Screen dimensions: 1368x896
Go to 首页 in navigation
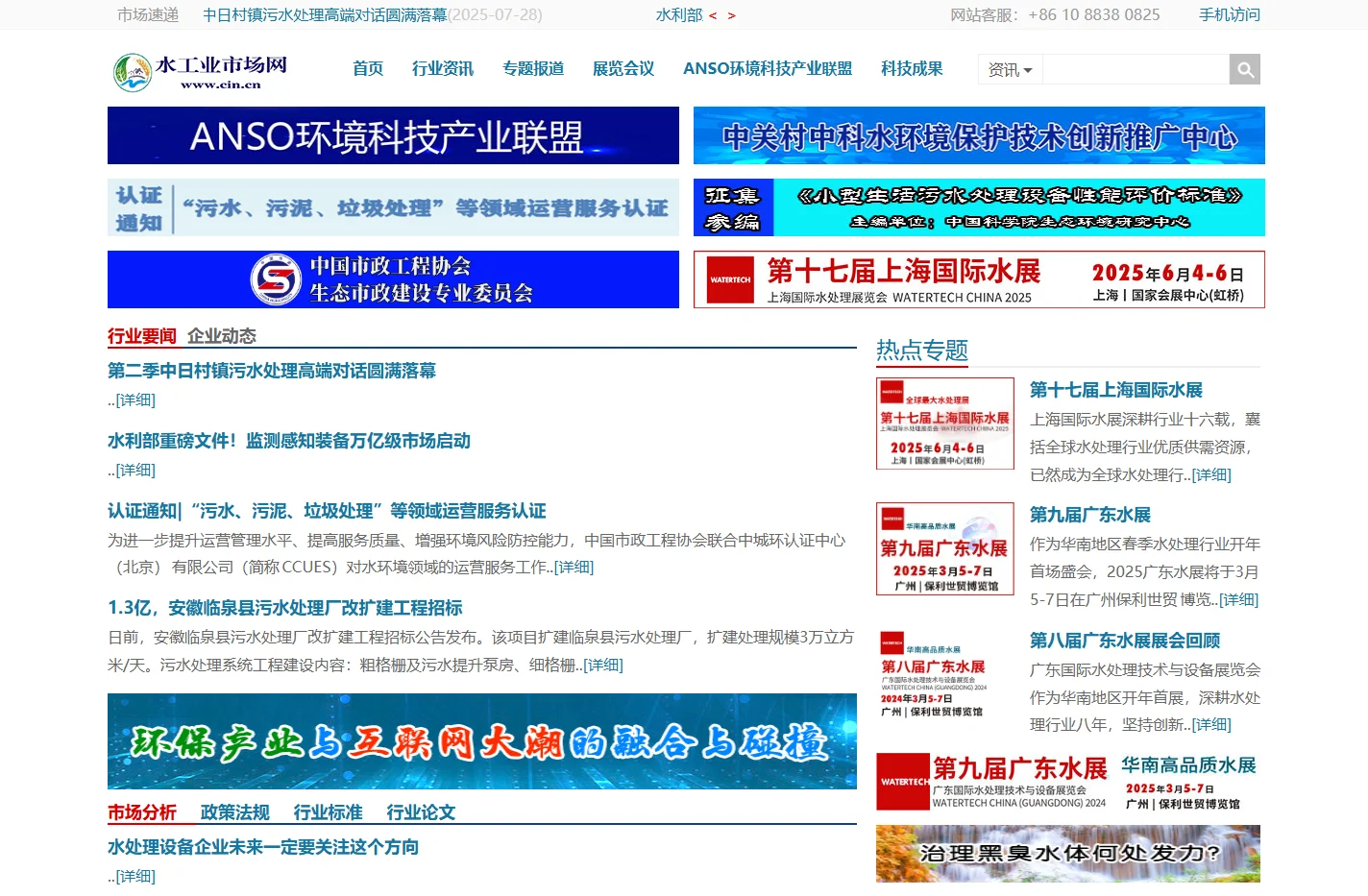[368, 69]
